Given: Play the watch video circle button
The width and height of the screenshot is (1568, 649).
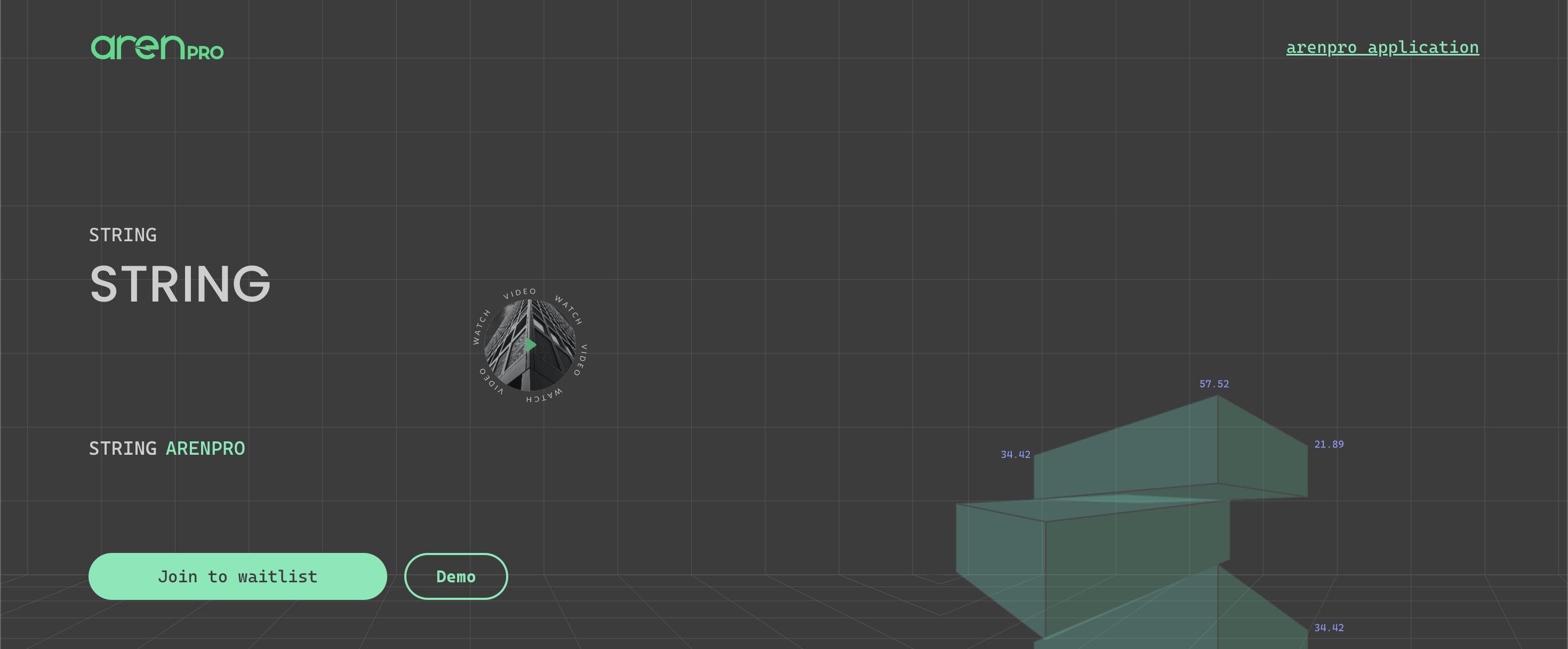Looking at the screenshot, I should [530, 345].
